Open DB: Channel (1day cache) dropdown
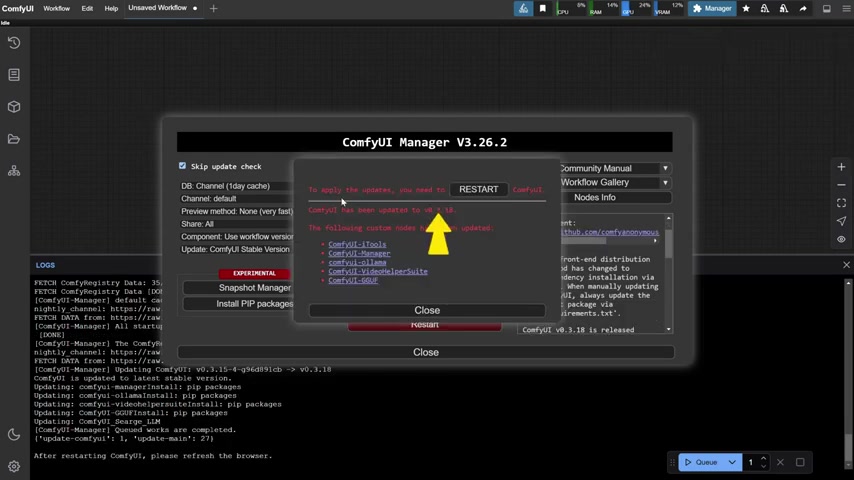Viewport: 854px width, 480px height. tap(236, 186)
